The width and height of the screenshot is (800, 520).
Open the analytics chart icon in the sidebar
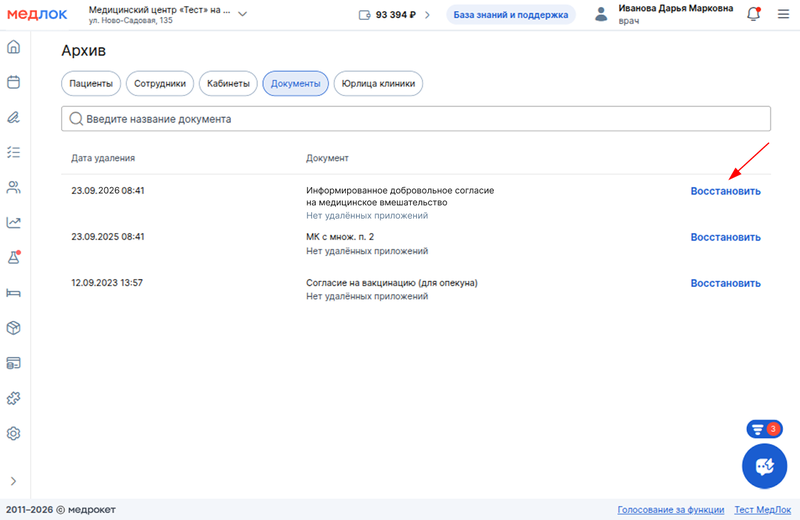(14, 222)
